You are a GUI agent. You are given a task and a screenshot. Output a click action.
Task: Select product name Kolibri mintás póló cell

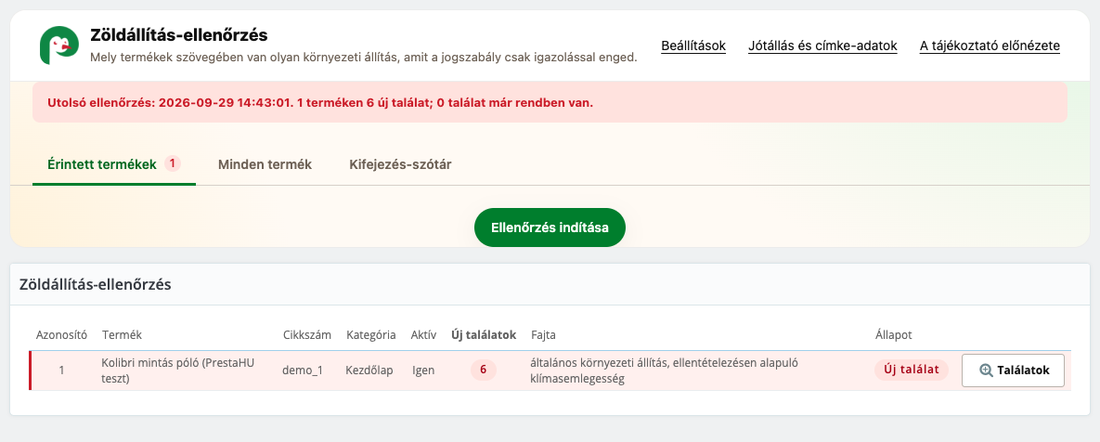pyautogui.click(x=178, y=370)
